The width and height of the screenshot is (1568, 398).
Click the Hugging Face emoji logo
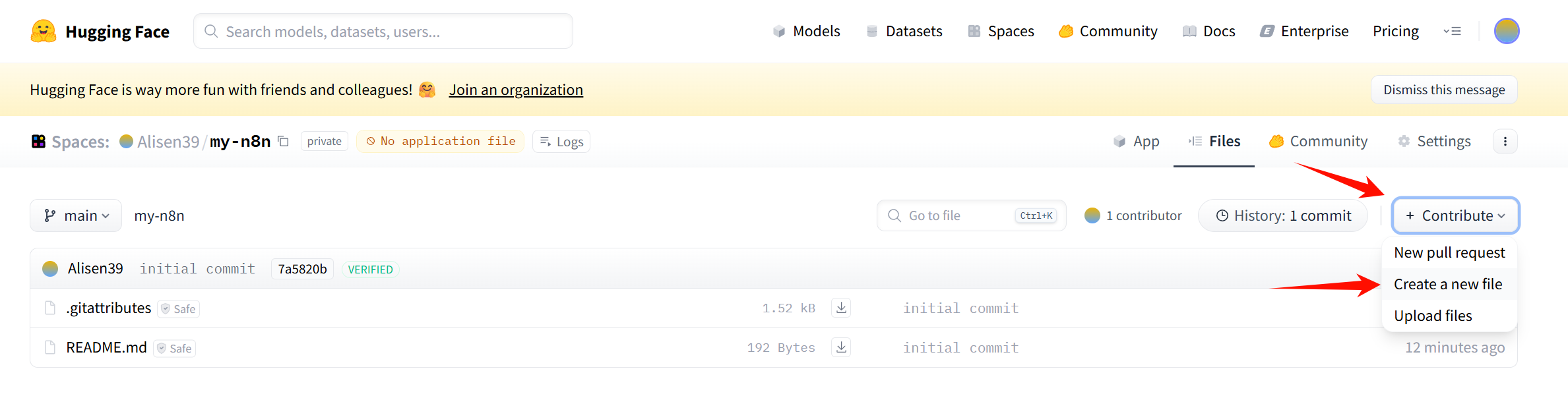pos(44,31)
